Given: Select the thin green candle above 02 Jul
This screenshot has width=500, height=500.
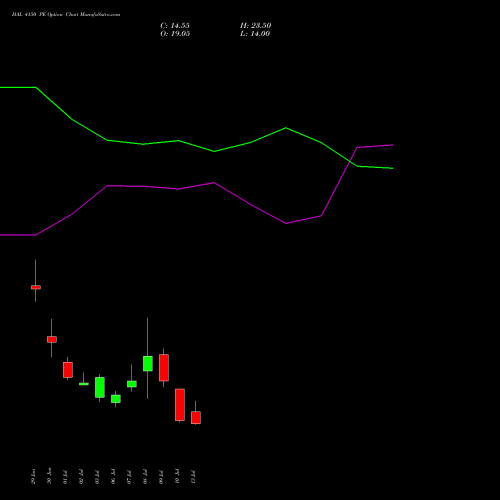Looking at the screenshot, I should pos(84,384).
